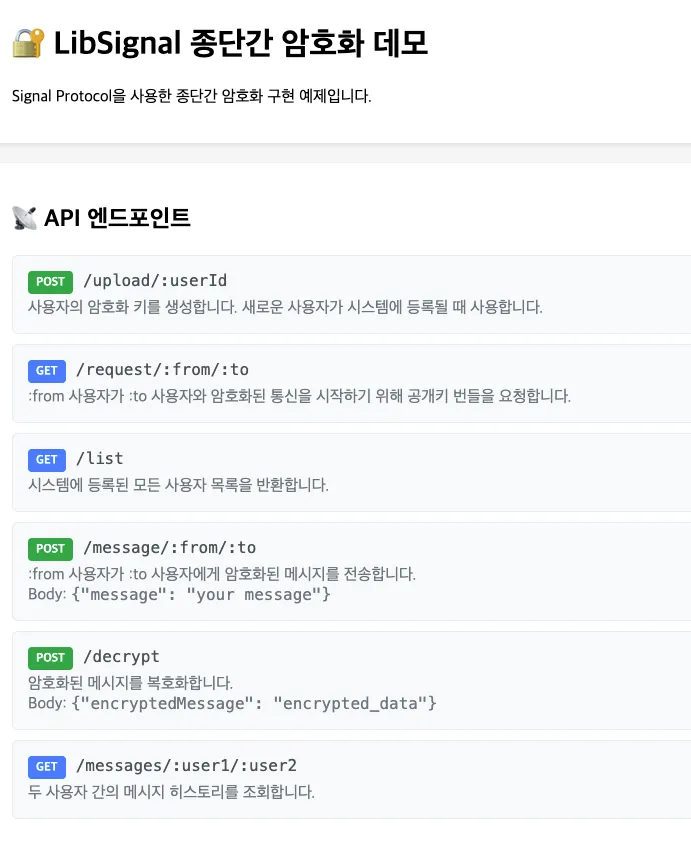Click the /decrypt endpoint path

tap(121, 656)
